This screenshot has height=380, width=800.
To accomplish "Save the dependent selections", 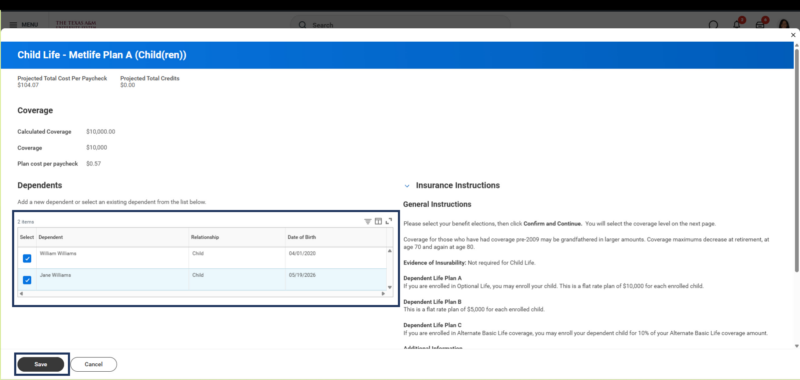I will pyautogui.click(x=41, y=364).
